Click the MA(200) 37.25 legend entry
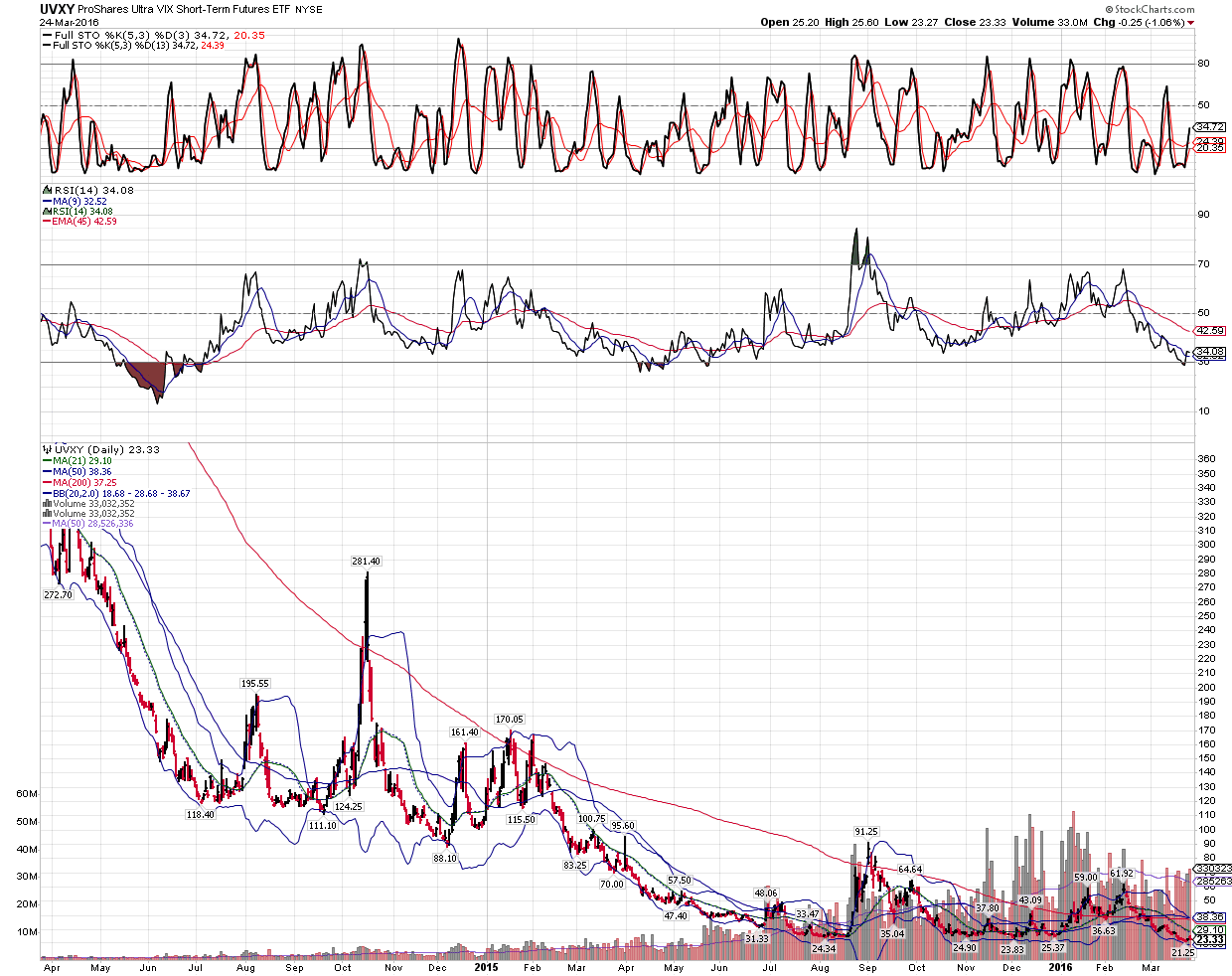The height and width of the screenshot is (976, 1232). 79,481
